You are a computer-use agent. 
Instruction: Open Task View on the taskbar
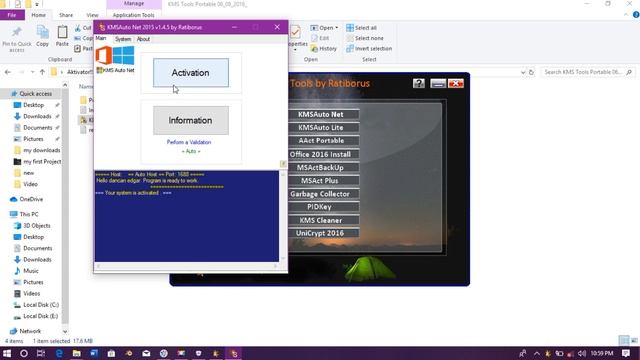click(41, 353)
